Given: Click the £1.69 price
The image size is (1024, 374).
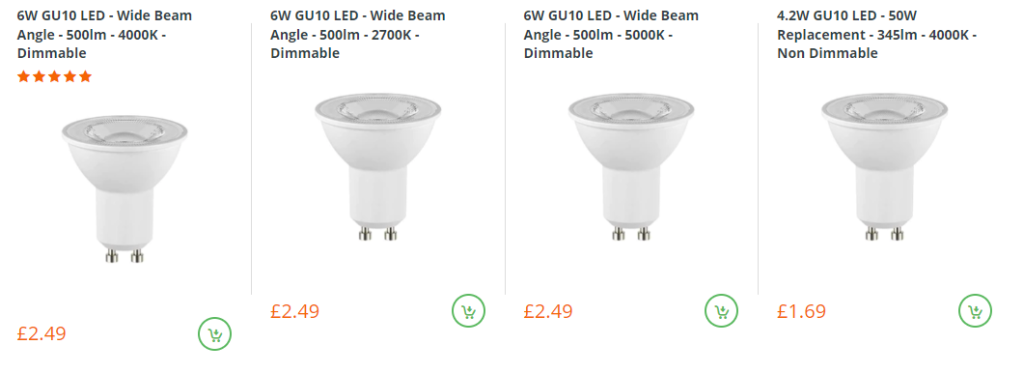Looking at the screenshot, I should (801, 311).
